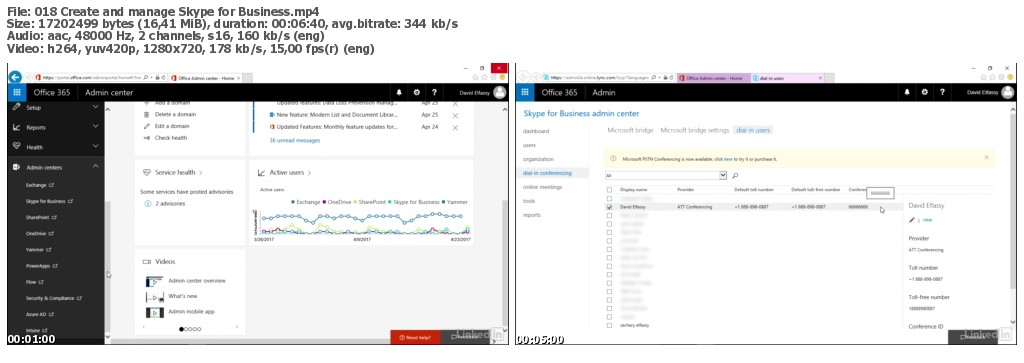Viewport: 1024px width, 363px height.
Task: Open Service health card via its chevron
Action: [200, 173]
